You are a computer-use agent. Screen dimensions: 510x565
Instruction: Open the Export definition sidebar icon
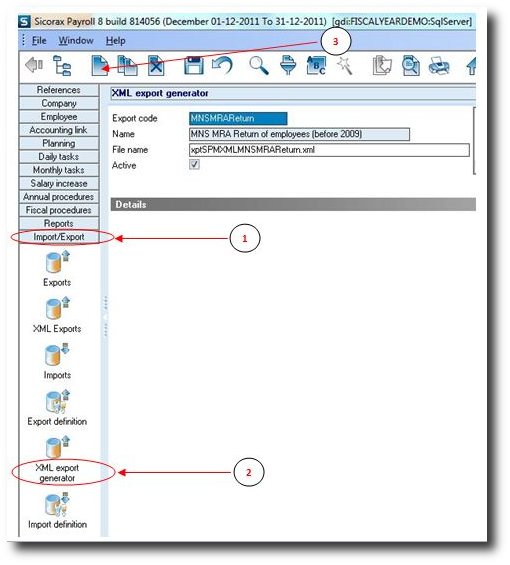pyautogui.click(x=57, y=408)
